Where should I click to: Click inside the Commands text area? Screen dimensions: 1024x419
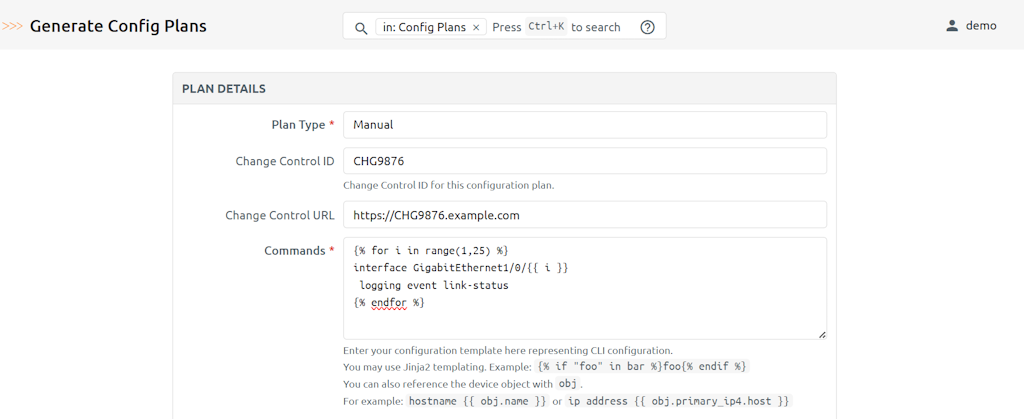click(584, 288)
